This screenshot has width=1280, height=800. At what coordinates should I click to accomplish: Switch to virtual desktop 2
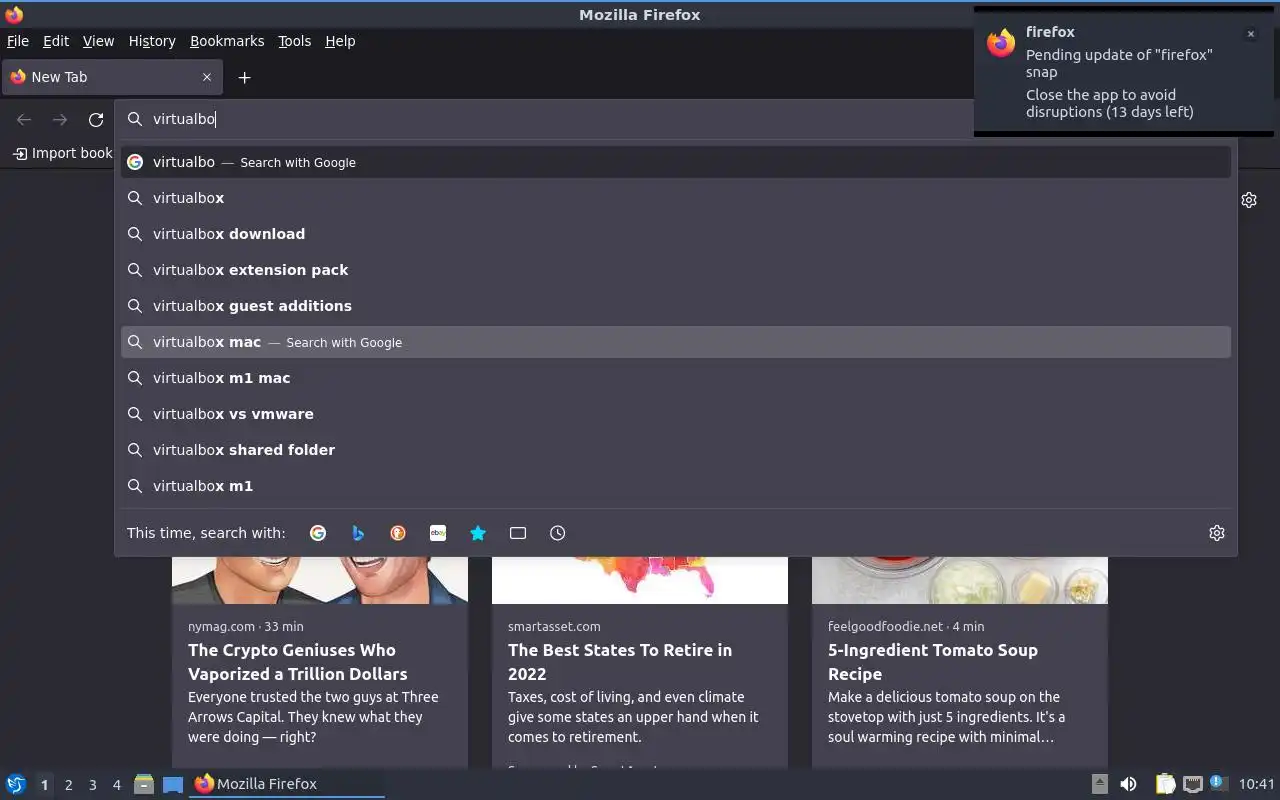68,785
